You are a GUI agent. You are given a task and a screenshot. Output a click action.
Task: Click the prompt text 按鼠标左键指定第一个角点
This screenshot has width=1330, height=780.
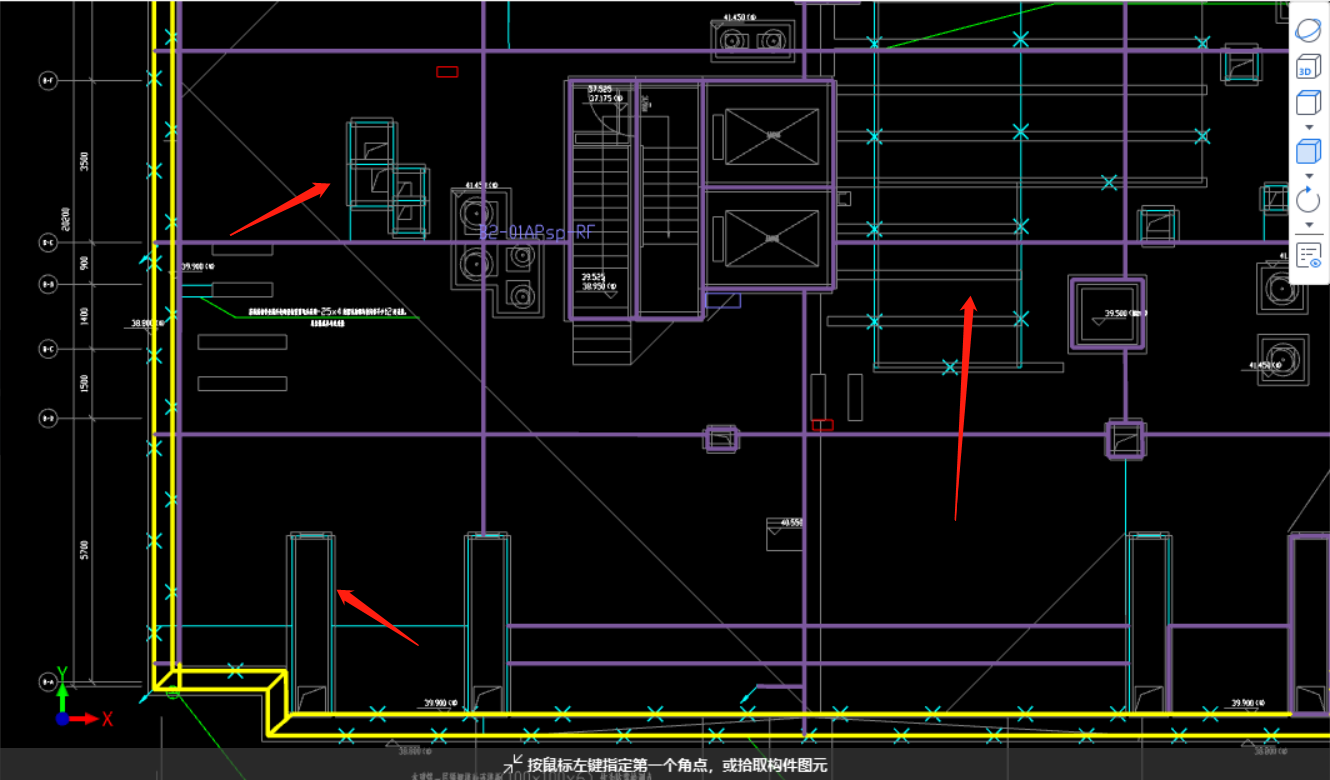[620, 766]
